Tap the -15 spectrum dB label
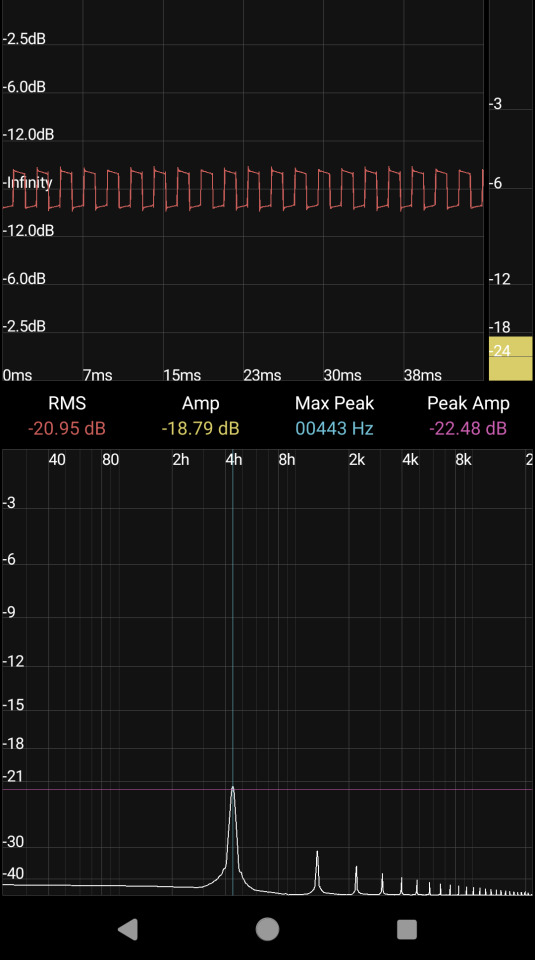The width and height of the screenshot is (535, 960). click(x=12, y=705)
